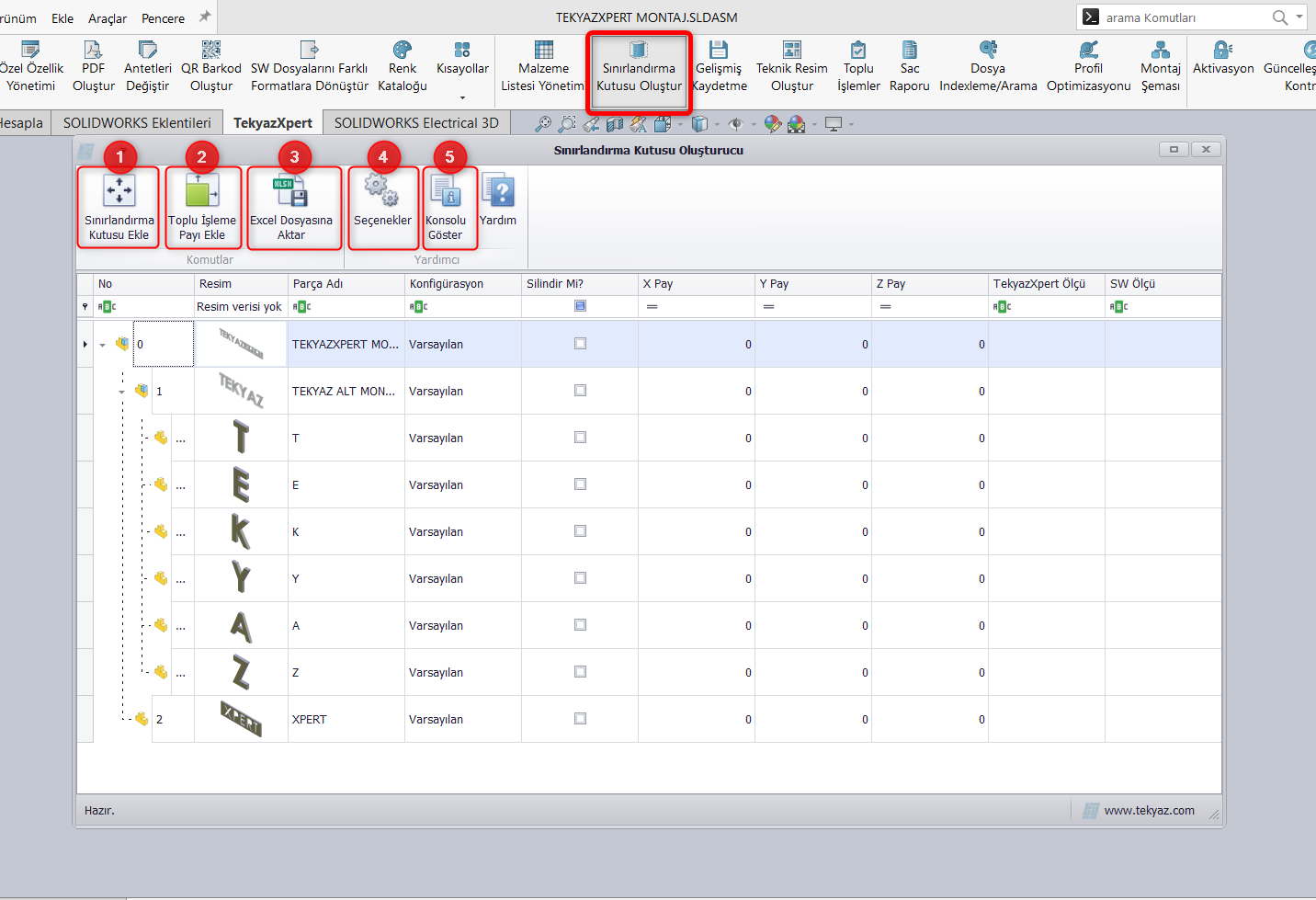Check Silindir Mi box for part Z

580,672
